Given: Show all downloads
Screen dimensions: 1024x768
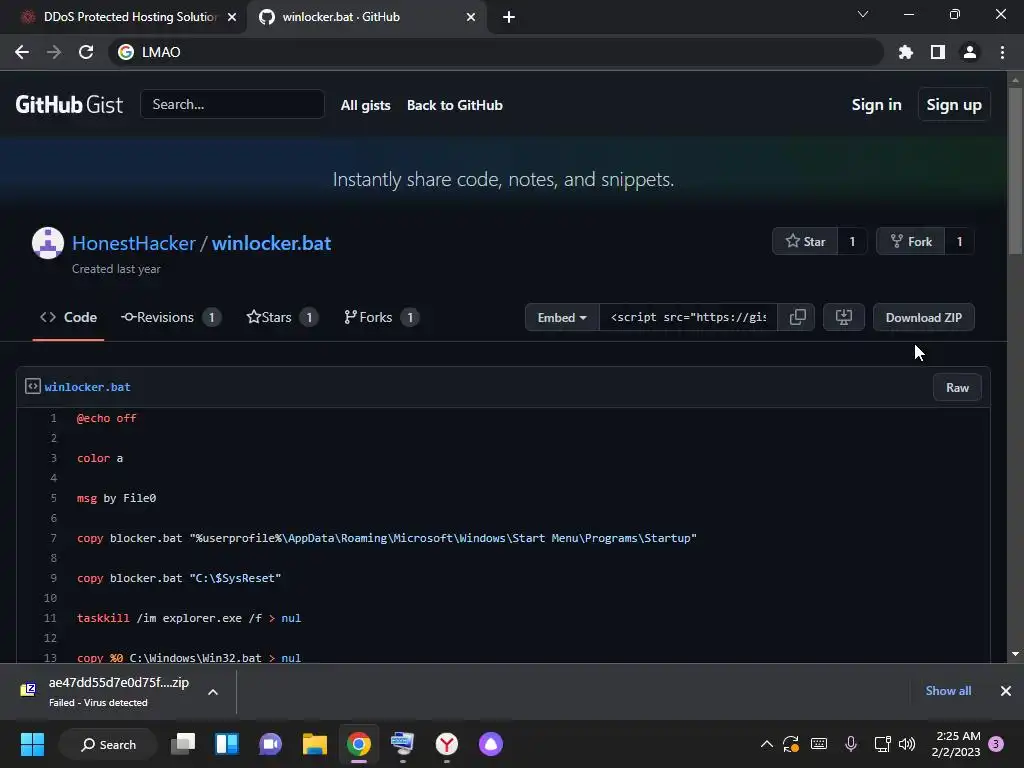Looking at the screenshot, I should [948, 691].
